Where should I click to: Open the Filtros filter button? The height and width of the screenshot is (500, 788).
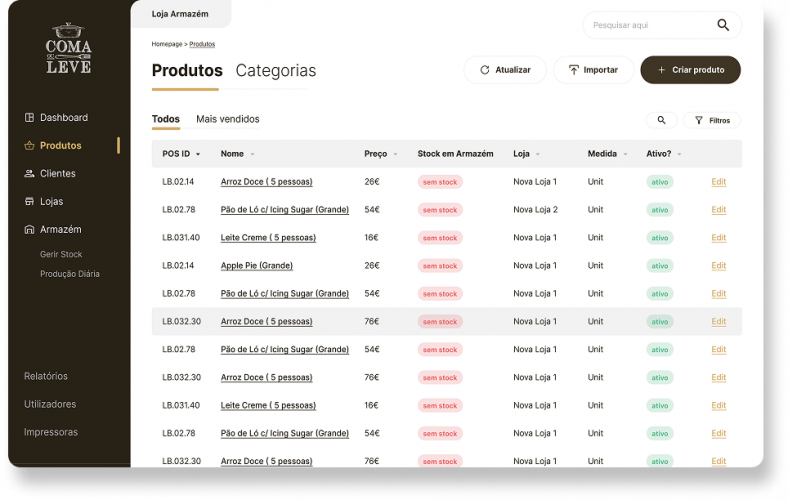click(x=712, y=120)
